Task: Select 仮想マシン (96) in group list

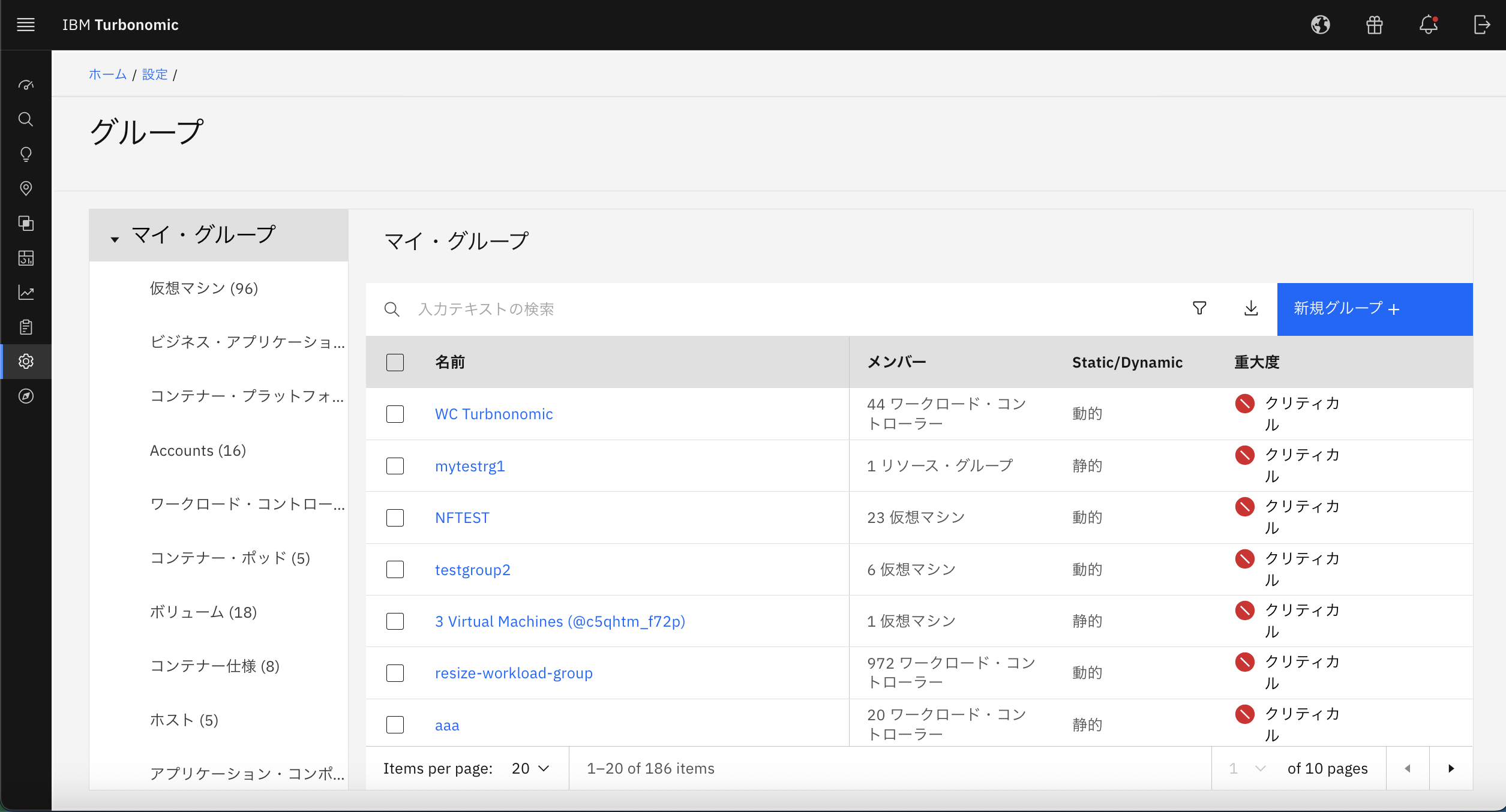Action: click(x=204, y=288)
